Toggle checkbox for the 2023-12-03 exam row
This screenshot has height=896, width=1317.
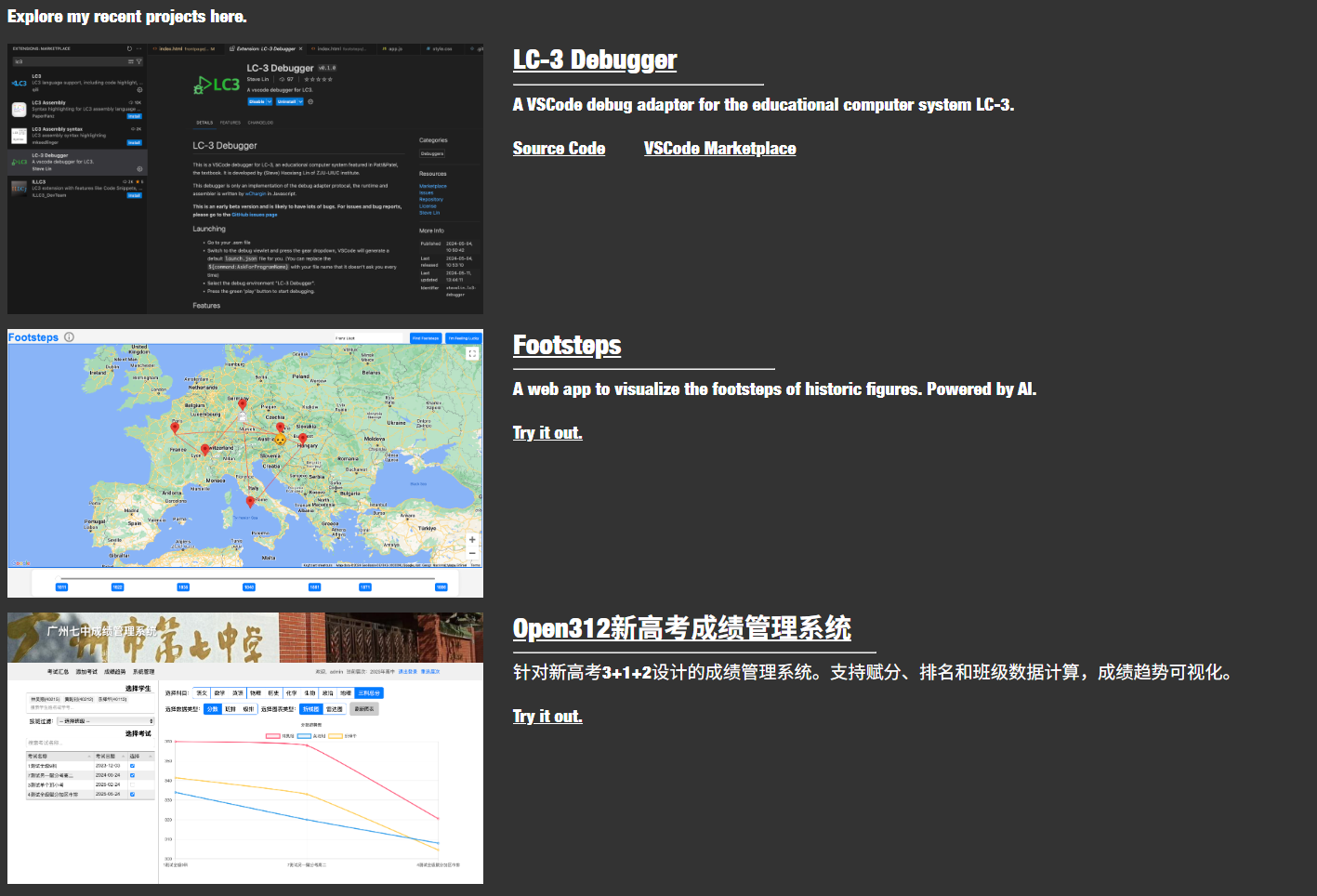tap(132, 766)
